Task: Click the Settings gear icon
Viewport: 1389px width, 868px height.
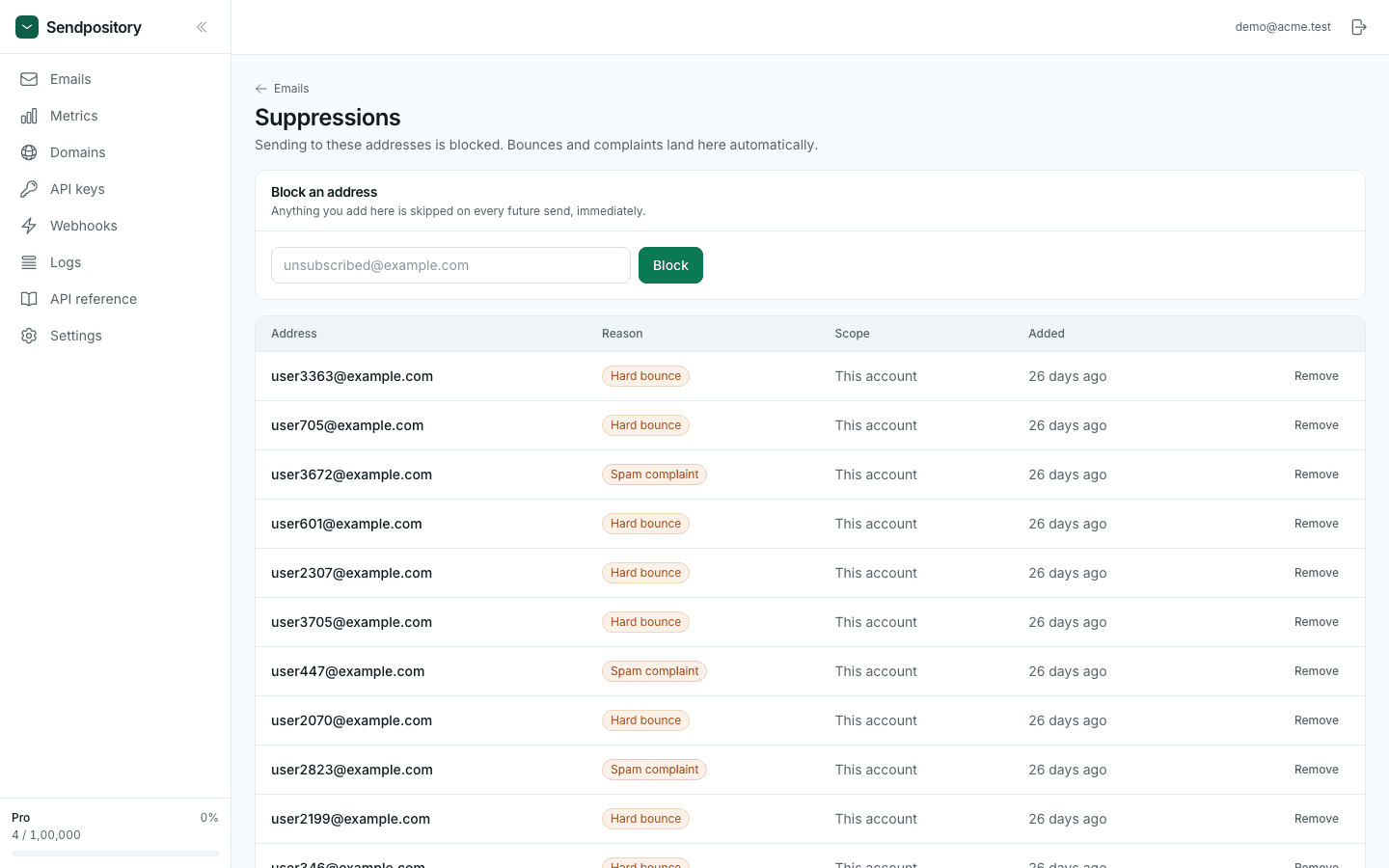Action: pyautogui.click(x=29, y=336)
